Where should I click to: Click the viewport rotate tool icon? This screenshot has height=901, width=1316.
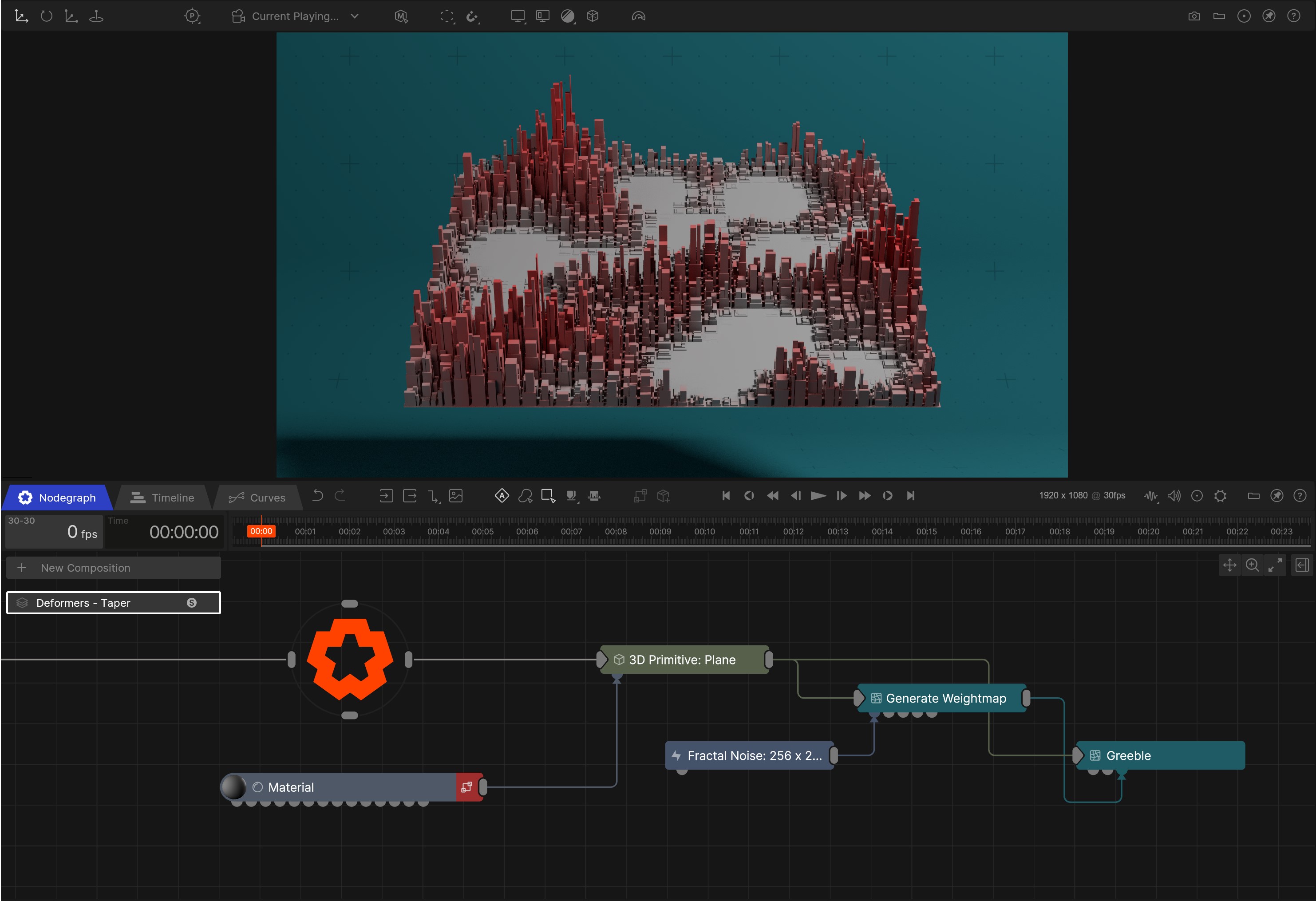tap(47, 16)
